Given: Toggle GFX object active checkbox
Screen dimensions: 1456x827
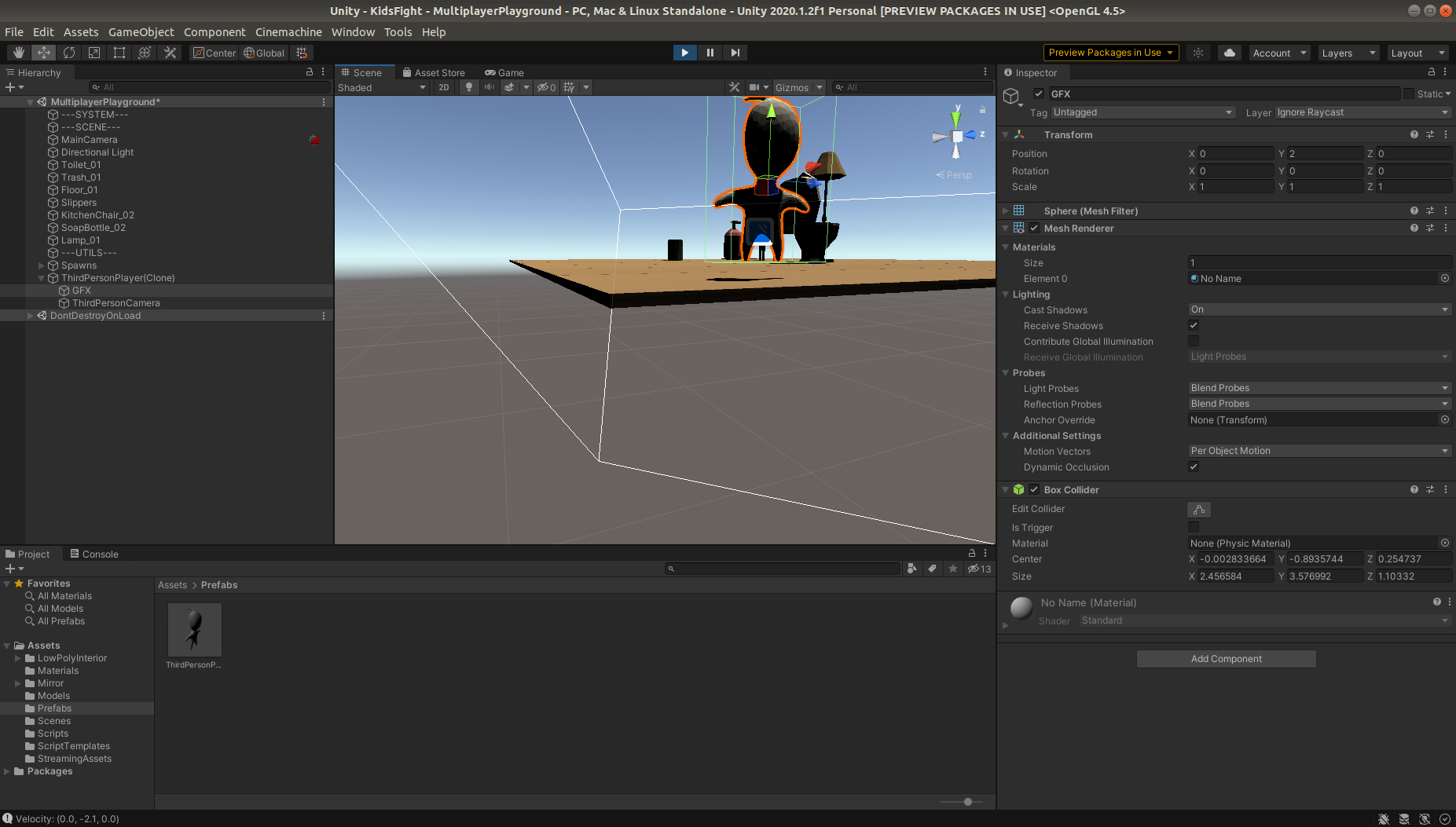Looking at the screenshot, I should coord(1039,93).
